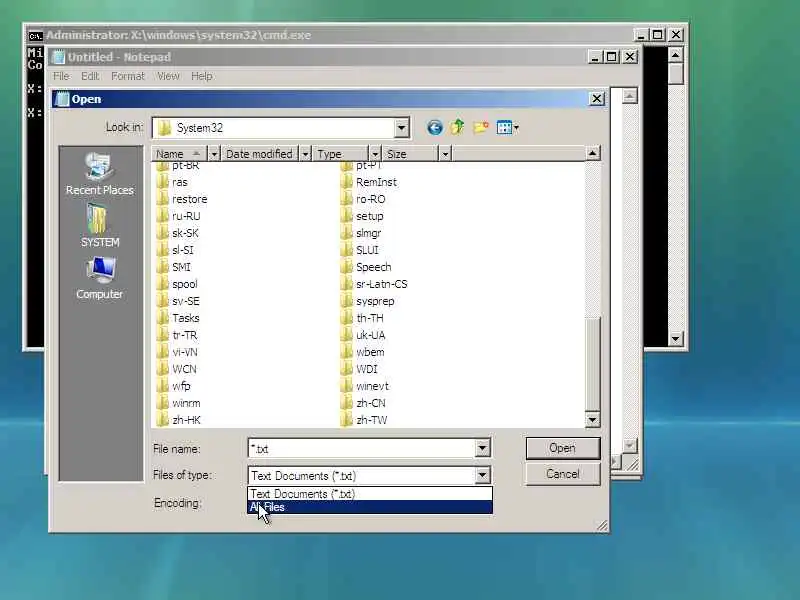Image resolution: width=800 pixels, height=600 pixels.
Task: Sort by the Type column header
Action: 340,154
